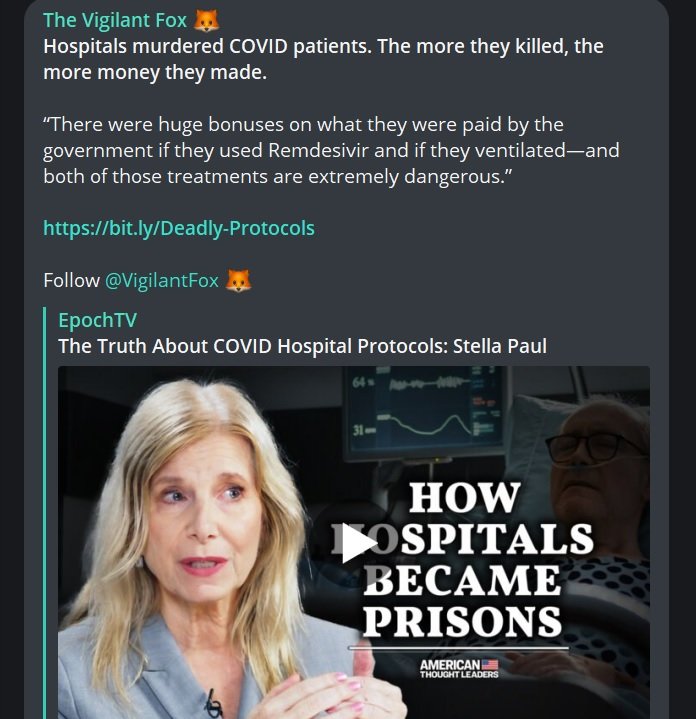Click the fox emoji beside the channel name
Image resolution: width=696 pixels, height=719 pixels.
pos(206,21)
